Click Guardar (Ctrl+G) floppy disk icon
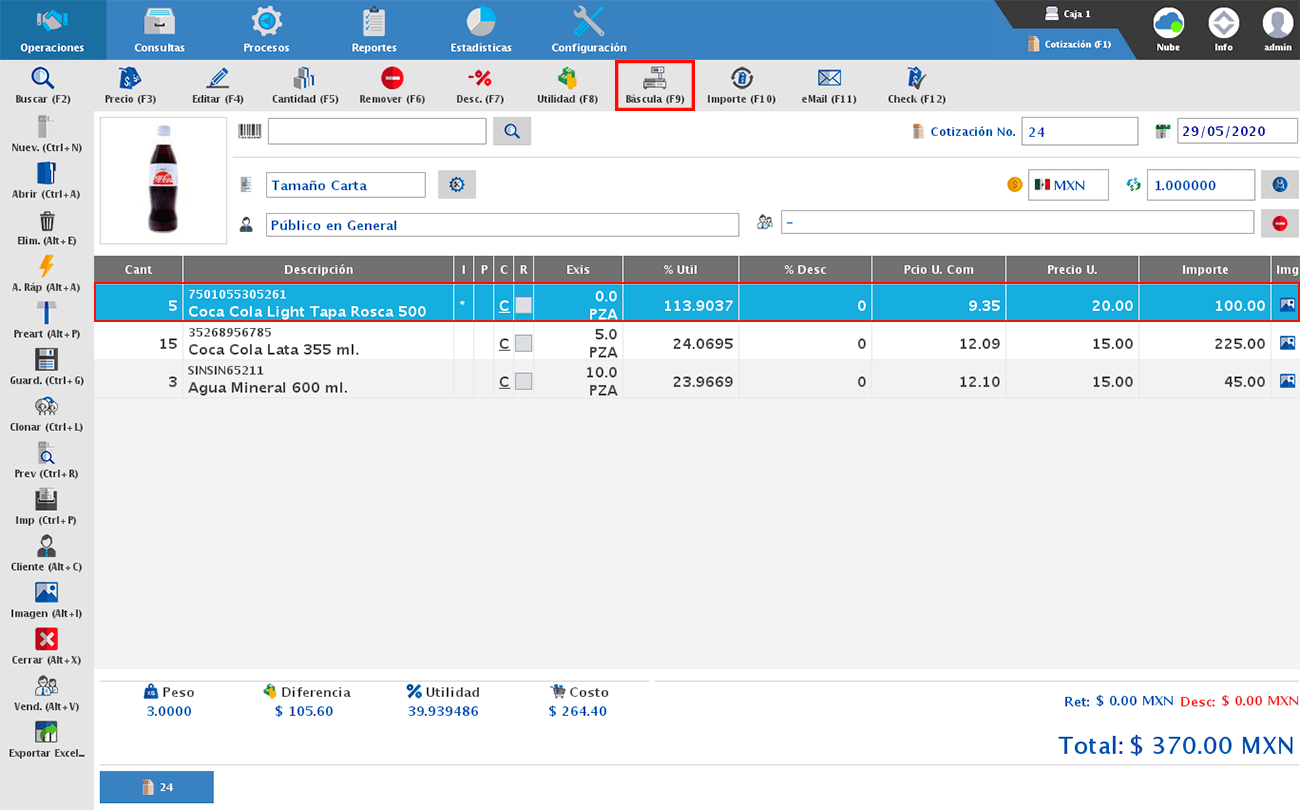This screenshot has height=810, width=1300. pos(46,361)
